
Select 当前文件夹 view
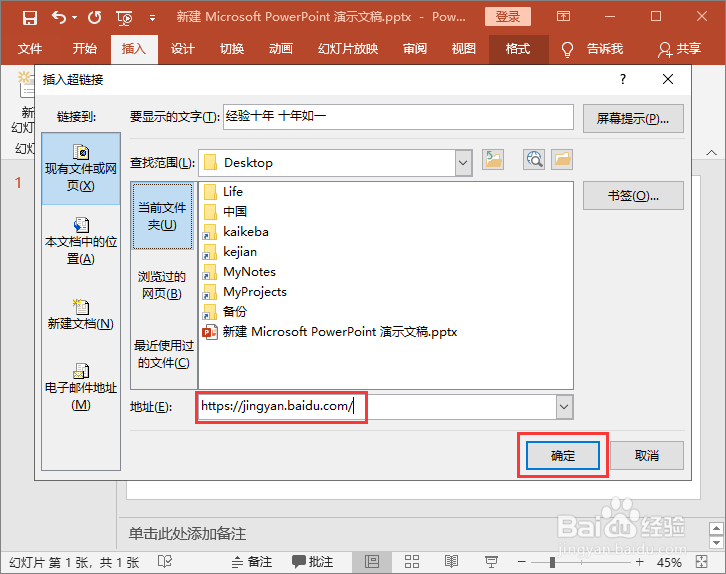tap(163, 216)
